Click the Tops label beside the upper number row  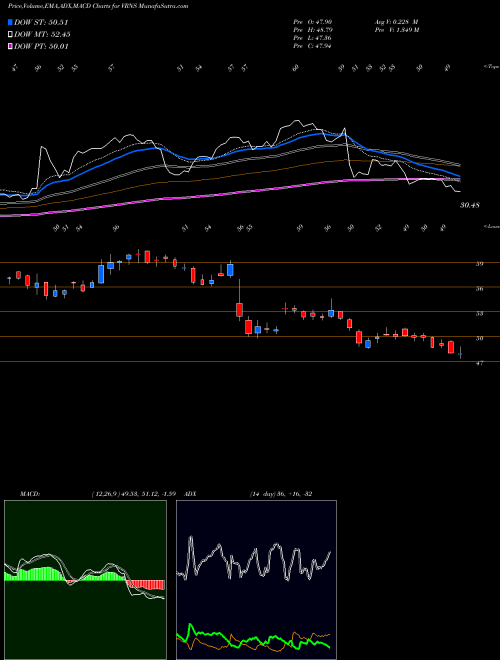[x=491, y=67]
